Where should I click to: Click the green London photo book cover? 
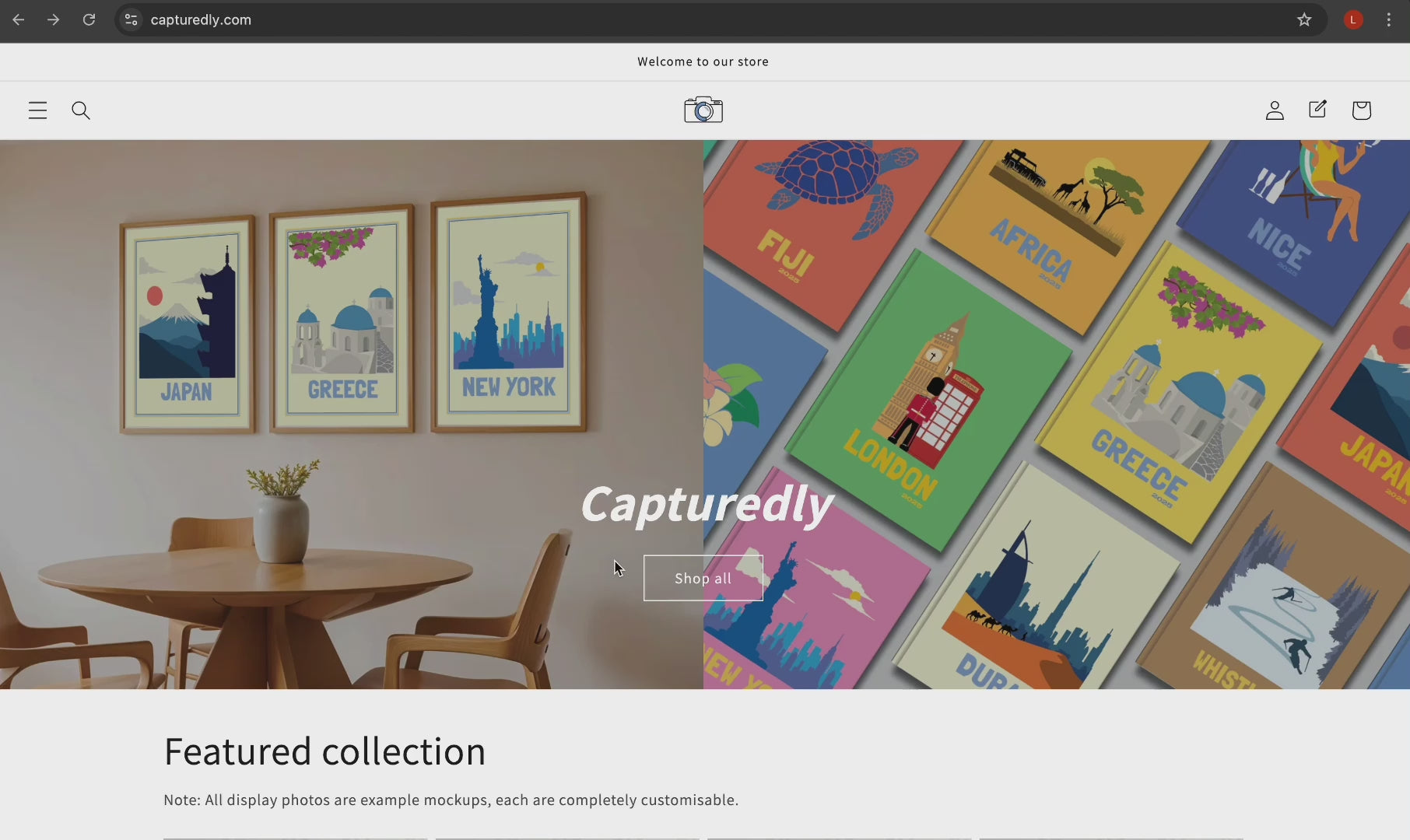(926, 401)
